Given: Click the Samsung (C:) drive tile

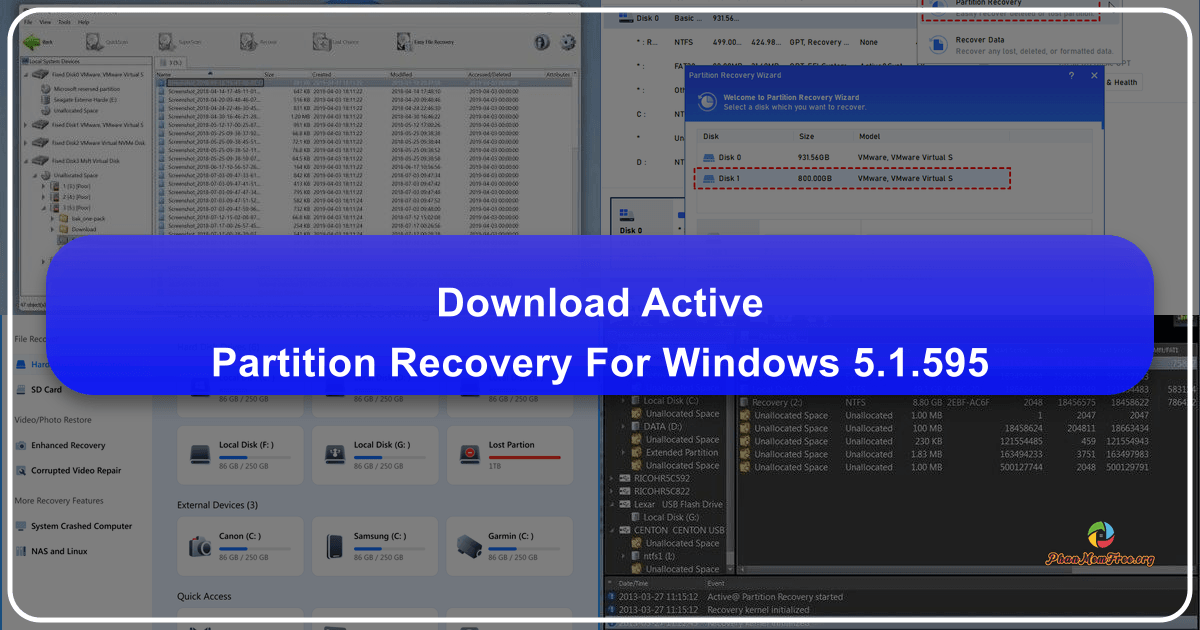Looking at the screenshot, I should 375,546.
